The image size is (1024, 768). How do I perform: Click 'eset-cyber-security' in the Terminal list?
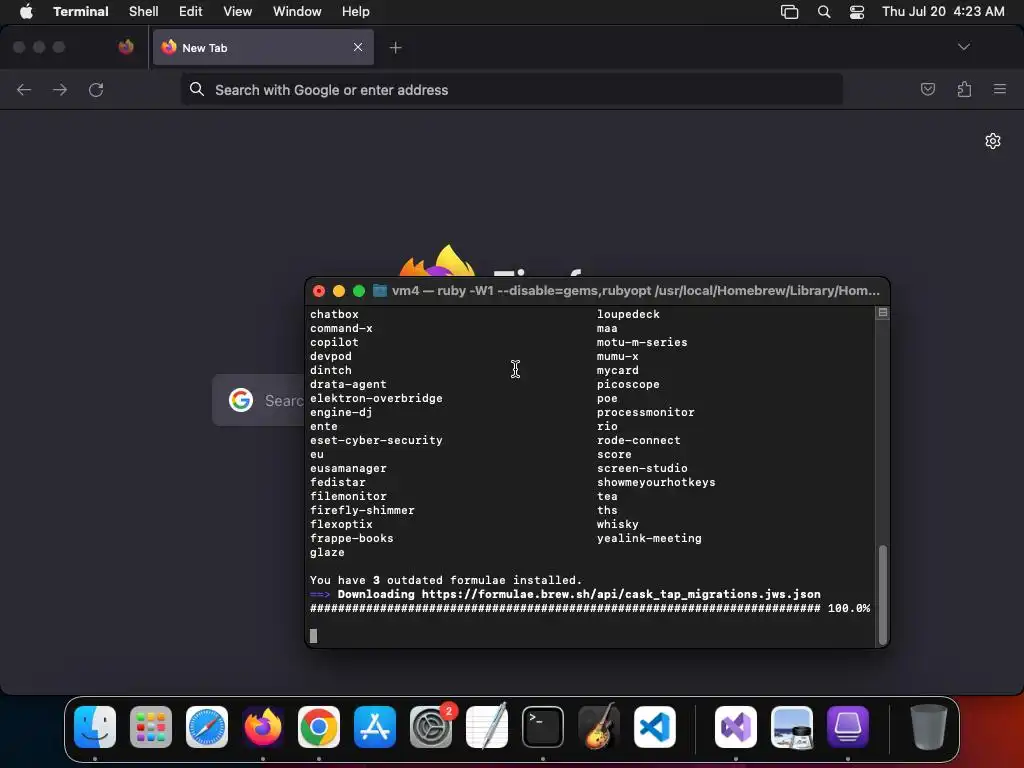click(x=376, y=440)
